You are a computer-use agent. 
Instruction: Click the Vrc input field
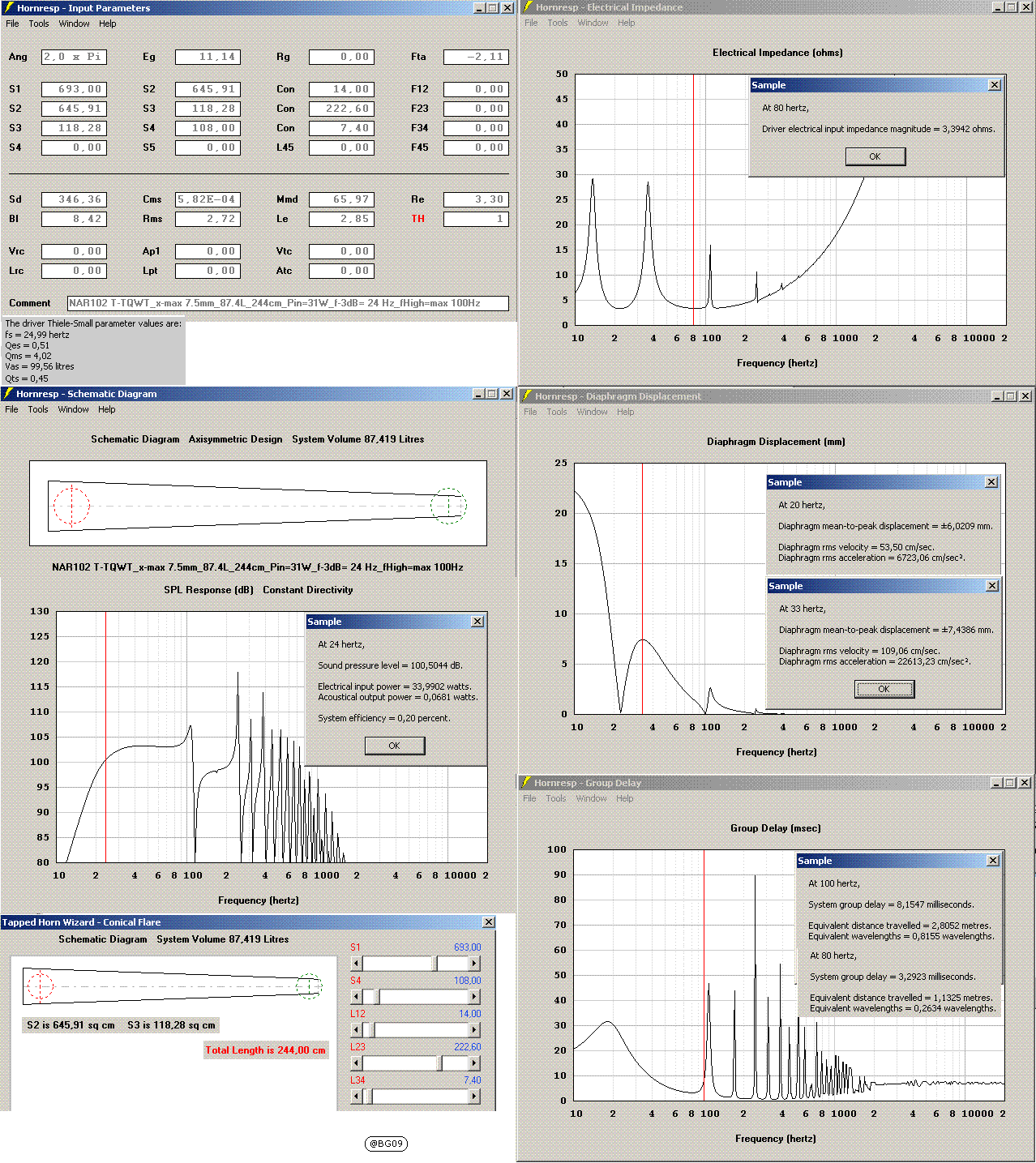pos(74,251)
